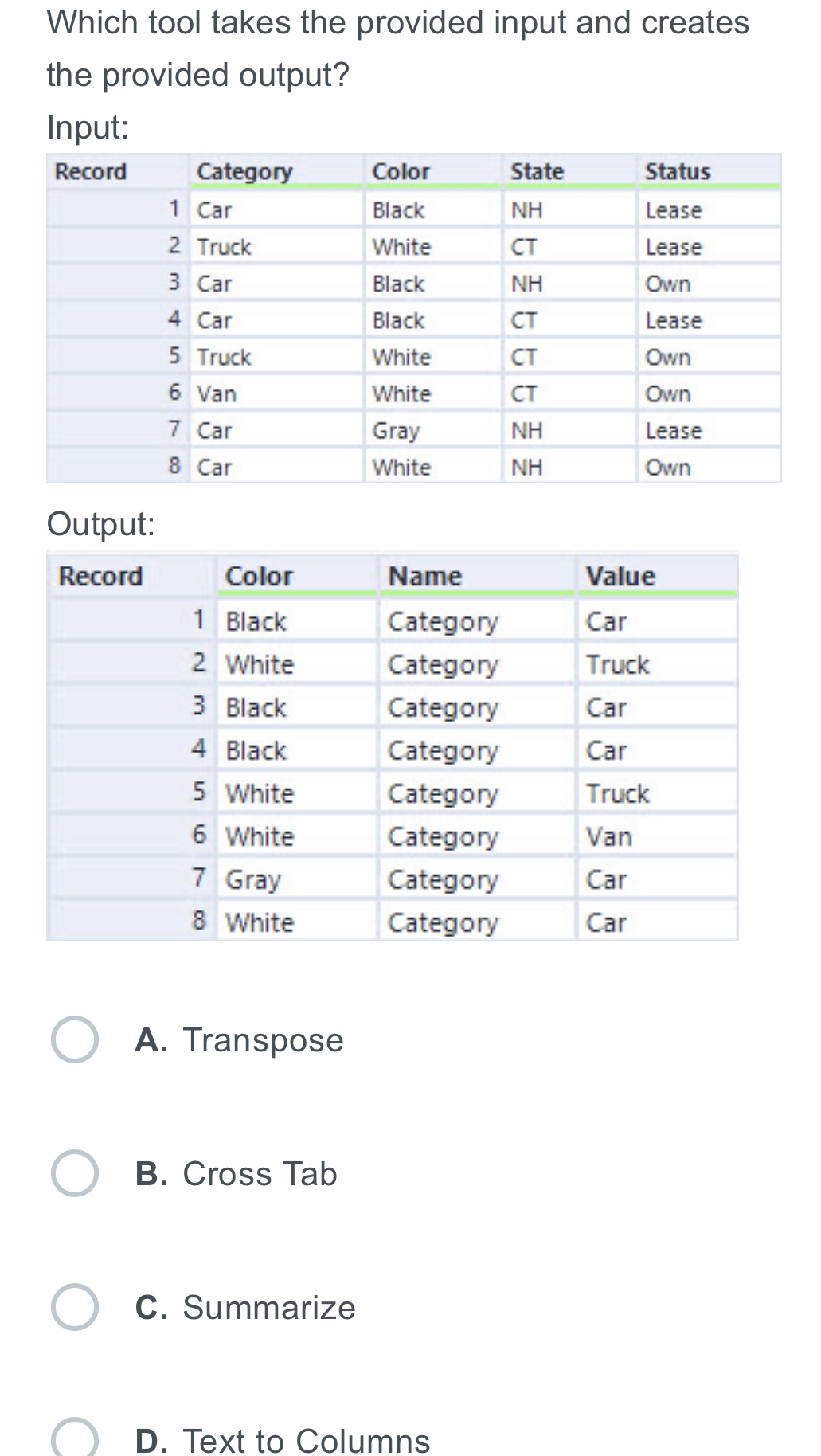Click Name column header in output table
821x1456 pixels.
(x=424, y=576)
